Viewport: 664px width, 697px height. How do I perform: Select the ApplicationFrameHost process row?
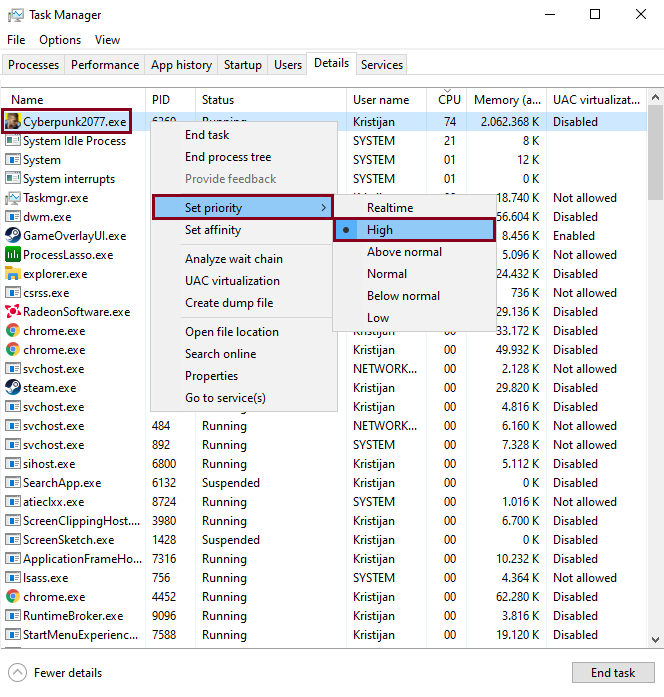324,559
